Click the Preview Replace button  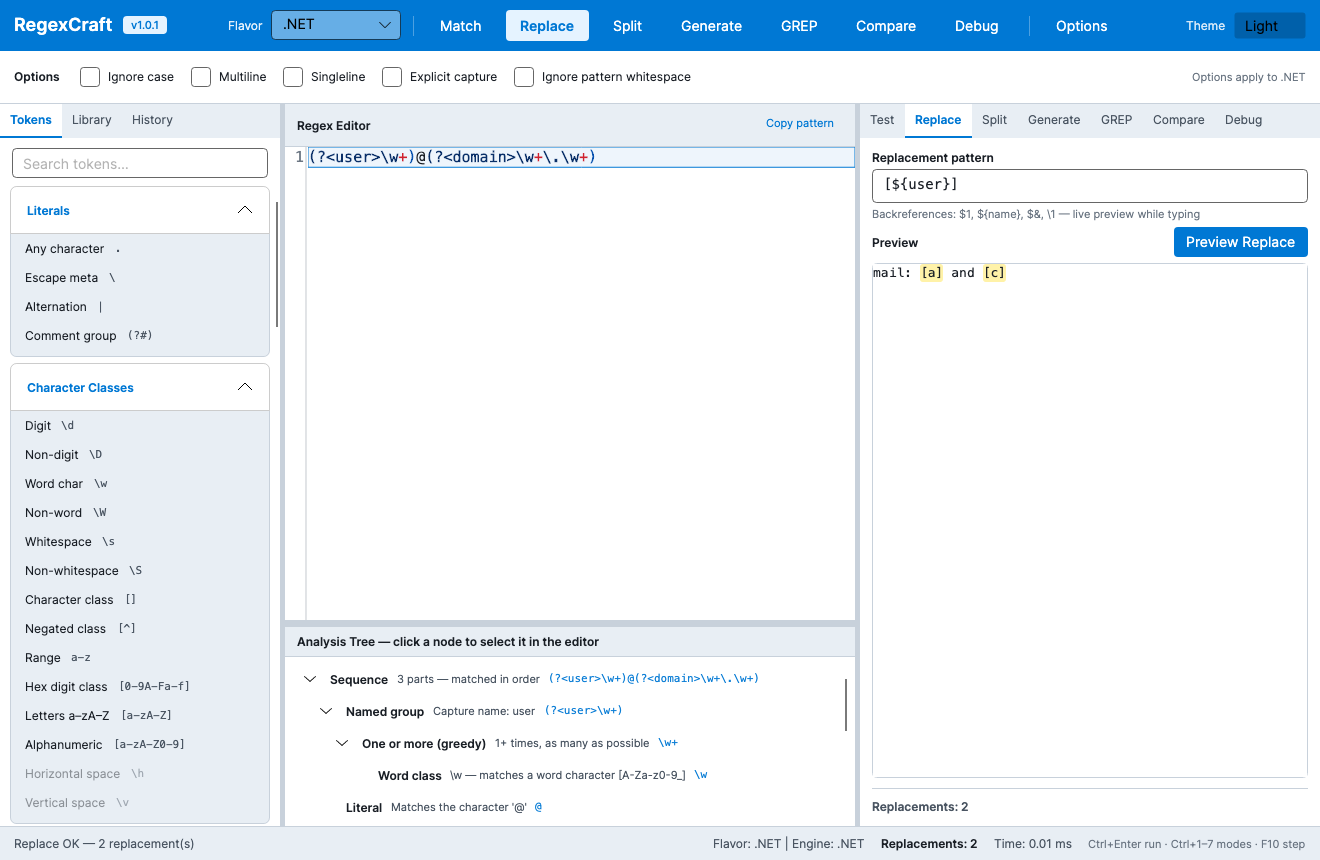point(1240,242)
